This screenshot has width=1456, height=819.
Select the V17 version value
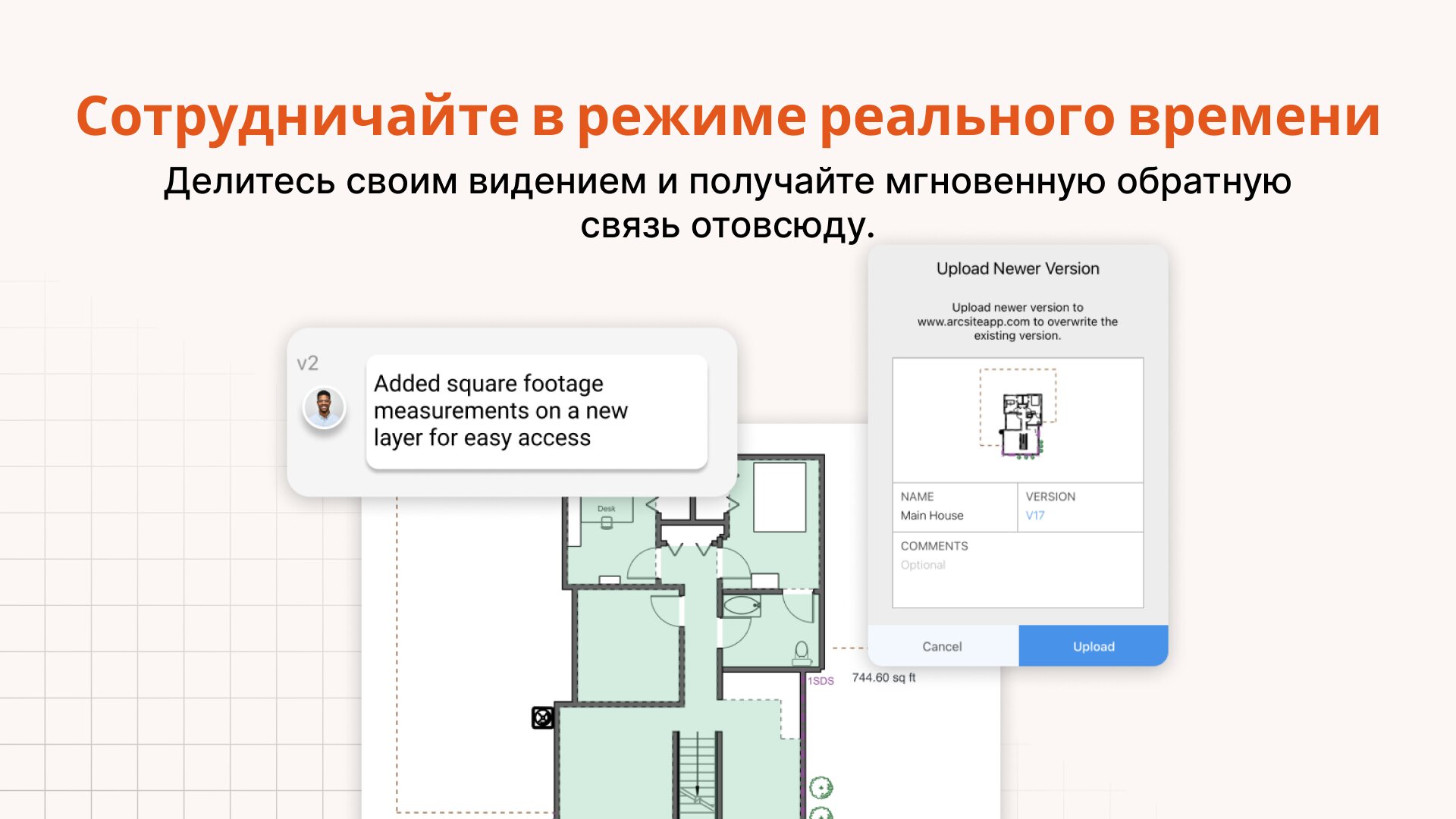tap(1035, 516)
